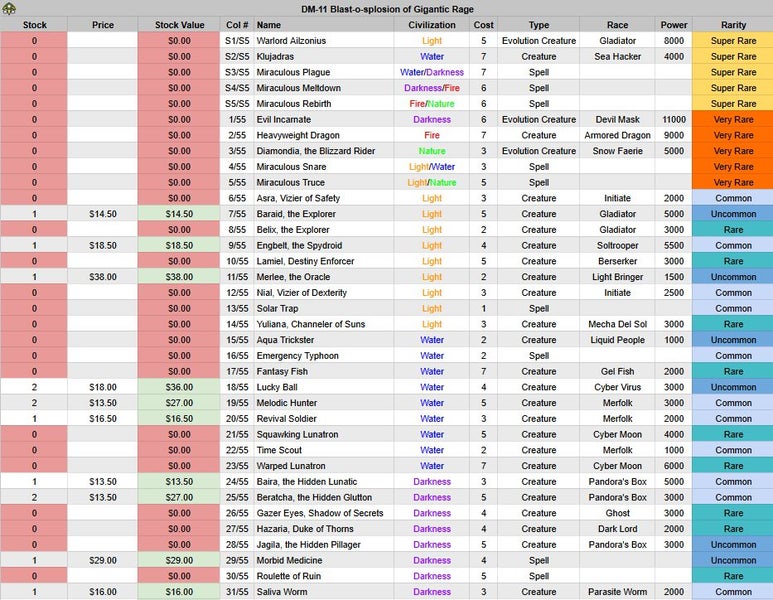Screen dimensions: 773x600
Task: Click the $16.50 price for Revival Soldier
Action: [x=103, y=419]
